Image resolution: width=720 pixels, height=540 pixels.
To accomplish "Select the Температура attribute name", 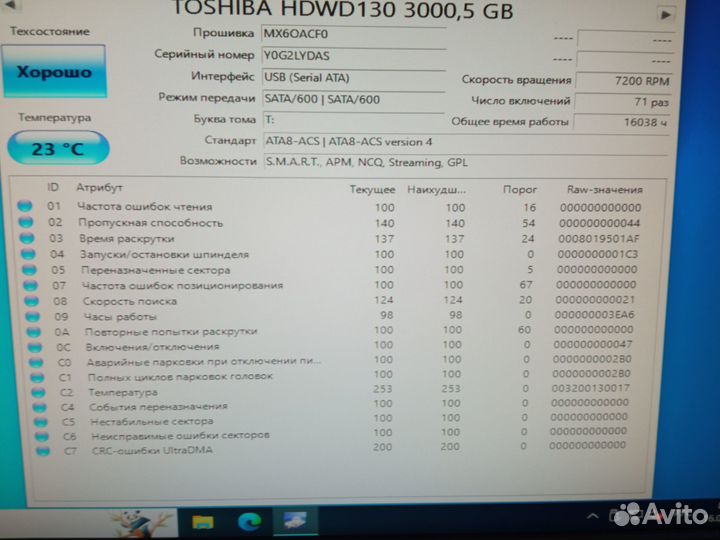I will pos(123,392).
